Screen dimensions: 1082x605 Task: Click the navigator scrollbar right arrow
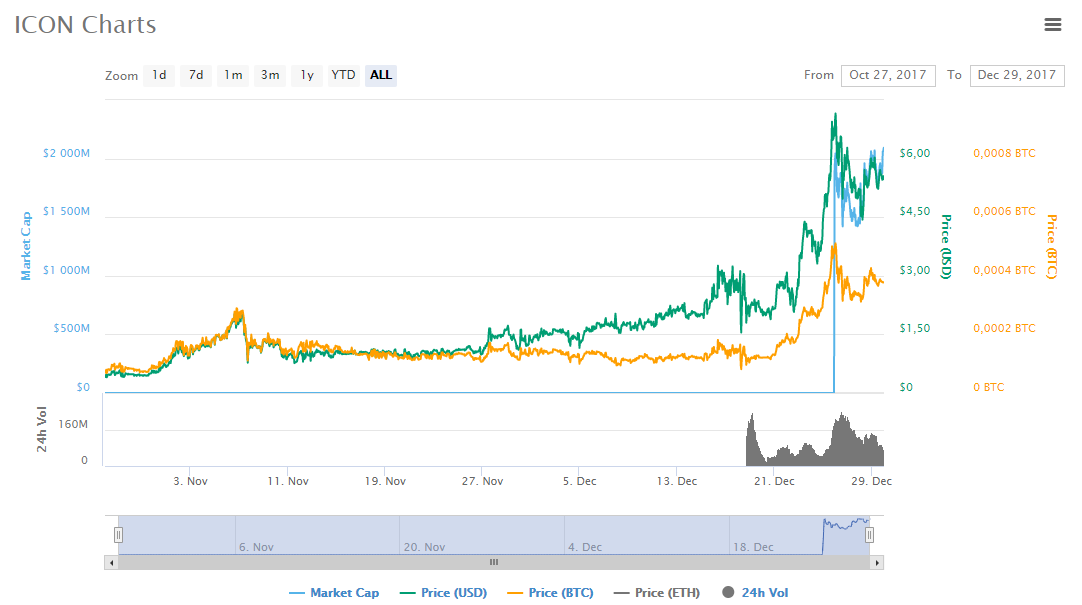pyautogui.click(x=877, y=563)
